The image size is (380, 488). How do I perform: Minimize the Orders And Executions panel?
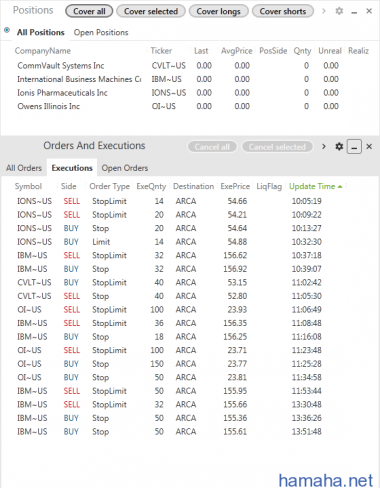point(354,146)
